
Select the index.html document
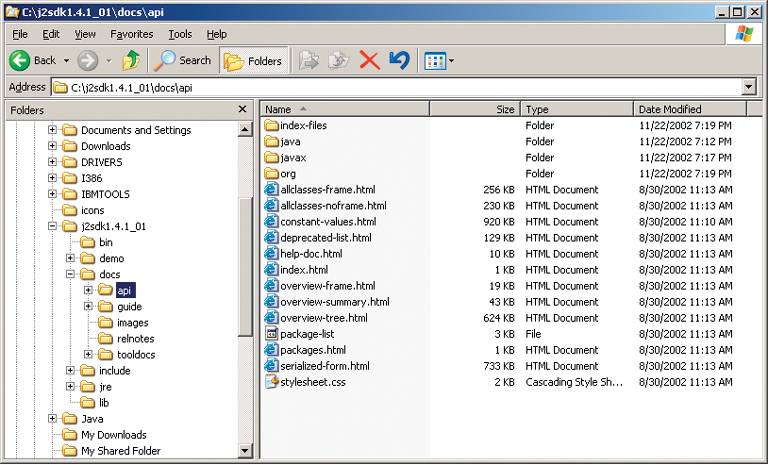(x=303, y=270)
